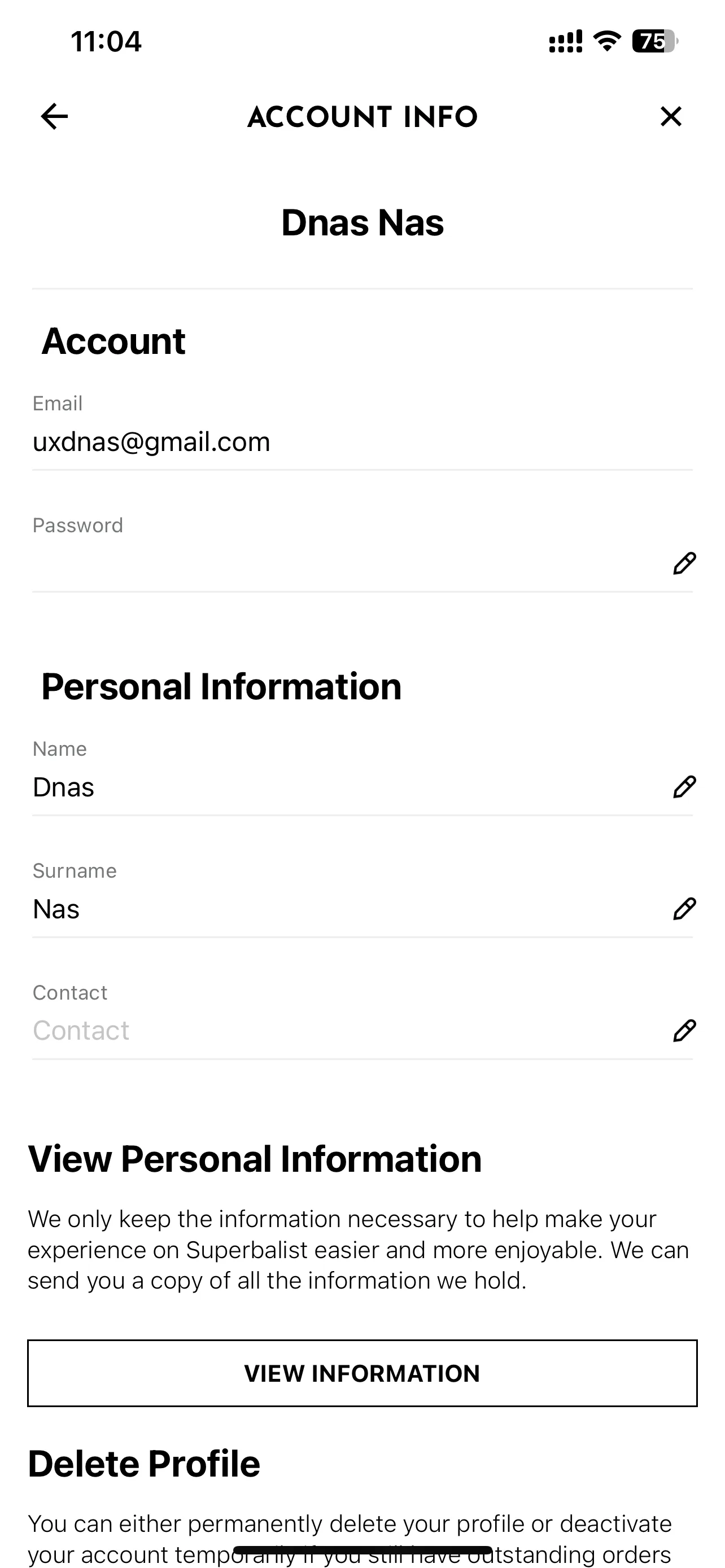
Task: Edit password using pencil icon
Action: pyautogui.click(x=684, y=563)
